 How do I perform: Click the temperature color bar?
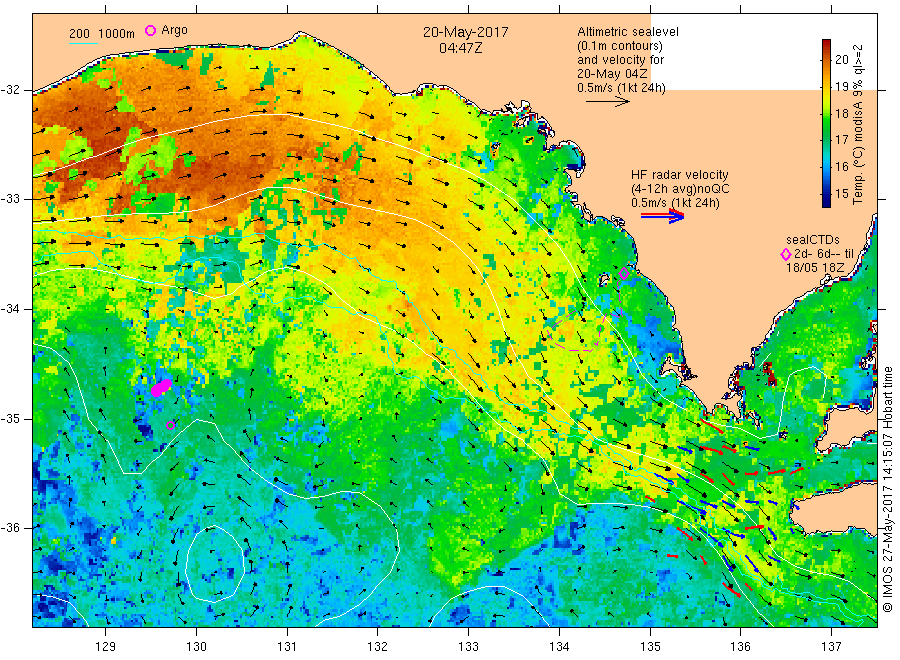[x=826, y=123]
